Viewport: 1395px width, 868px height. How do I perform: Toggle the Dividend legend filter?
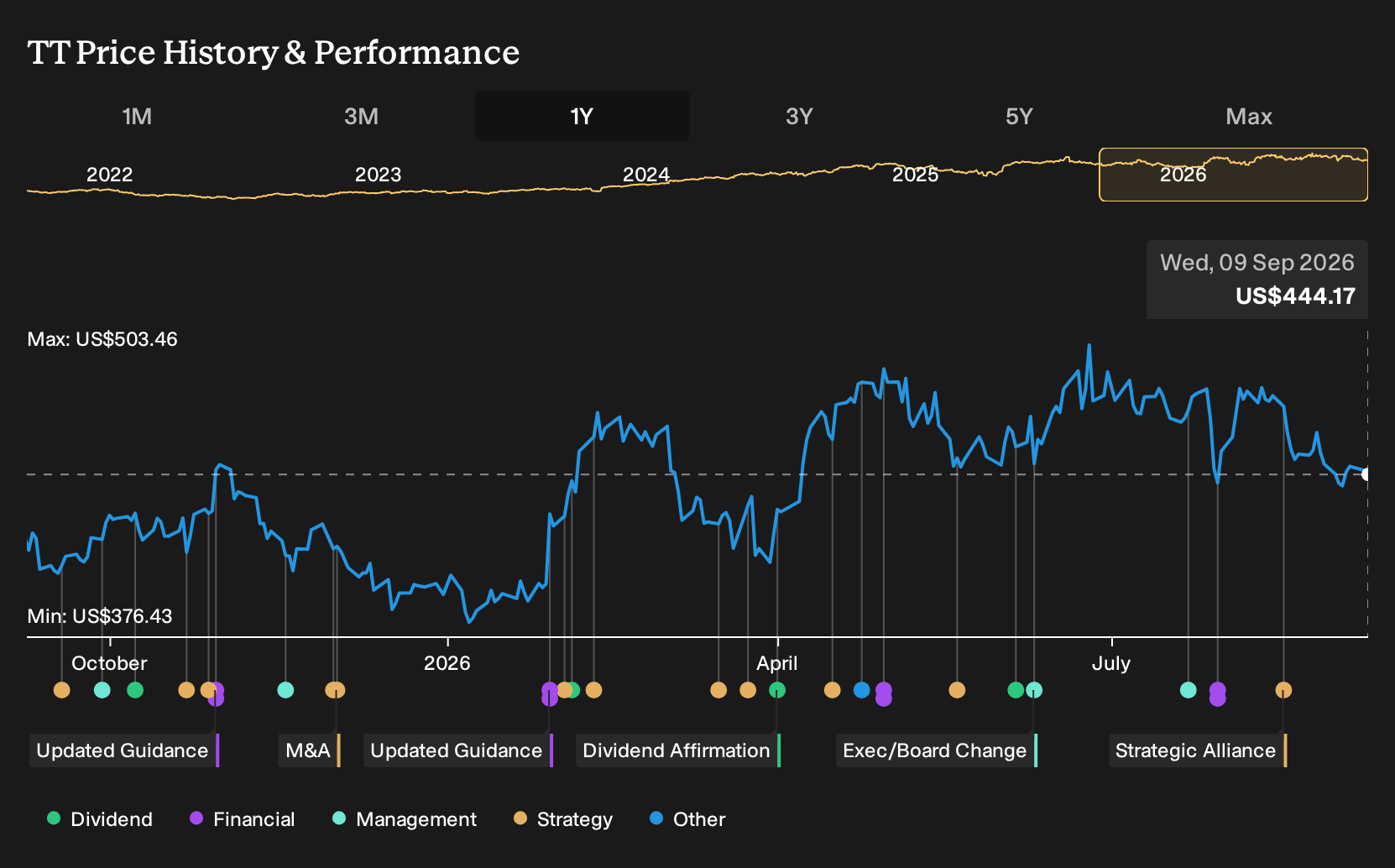(x=100, y=819)
